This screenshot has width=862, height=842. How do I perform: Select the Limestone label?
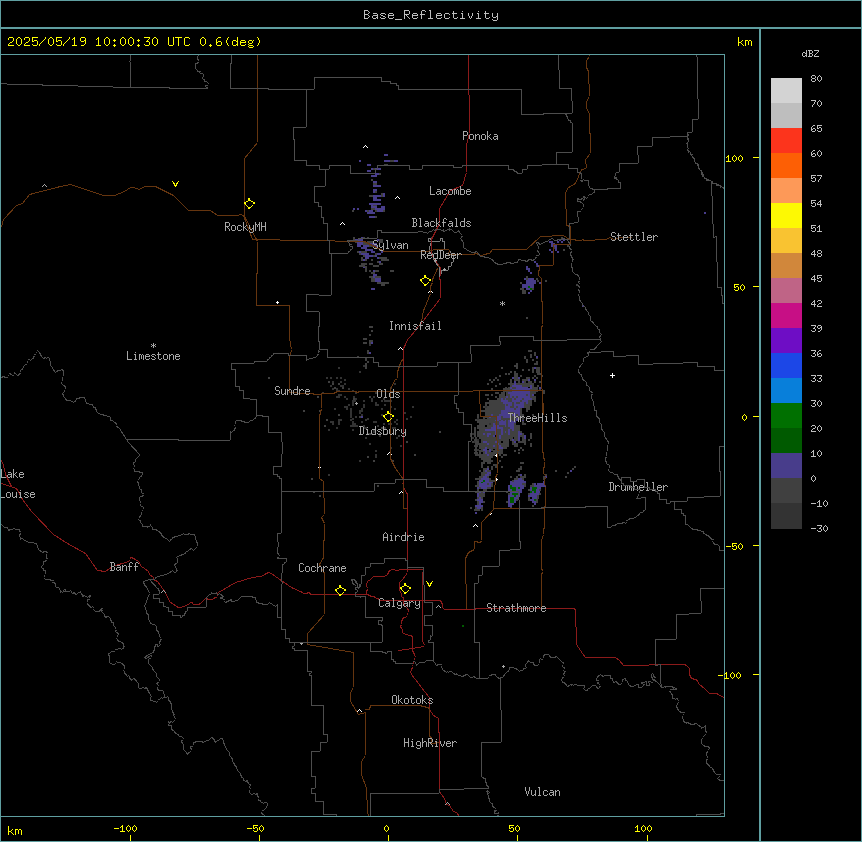point(153,356)
